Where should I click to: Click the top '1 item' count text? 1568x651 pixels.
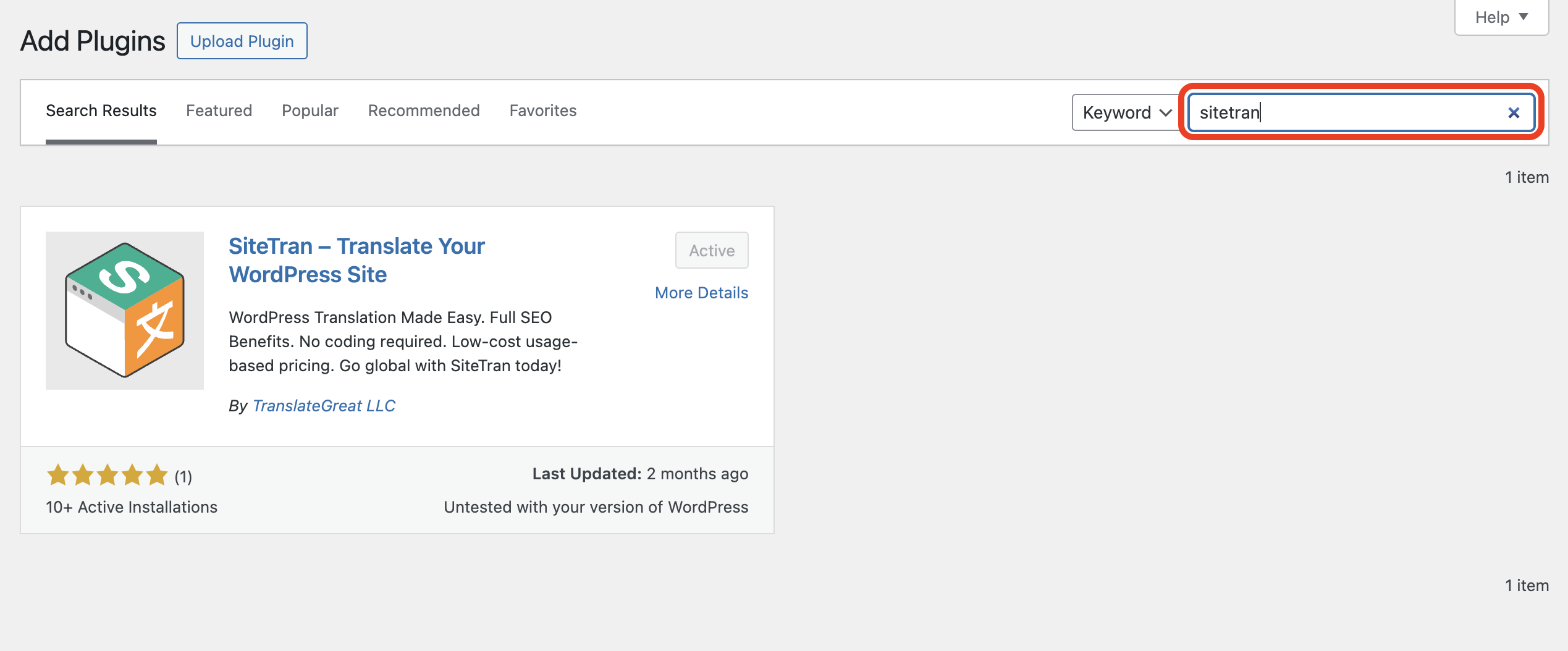(1527, 177)
